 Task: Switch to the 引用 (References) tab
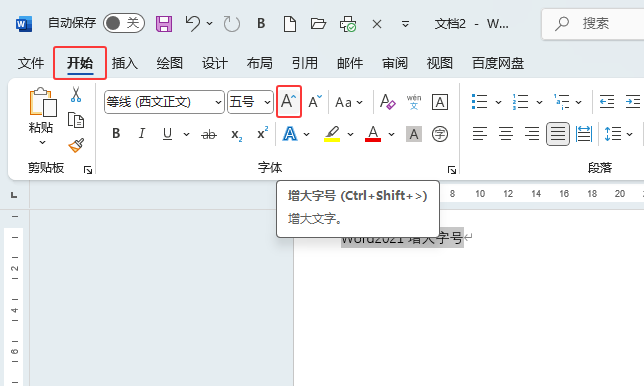pyautogui.click(x=305, y=63)
